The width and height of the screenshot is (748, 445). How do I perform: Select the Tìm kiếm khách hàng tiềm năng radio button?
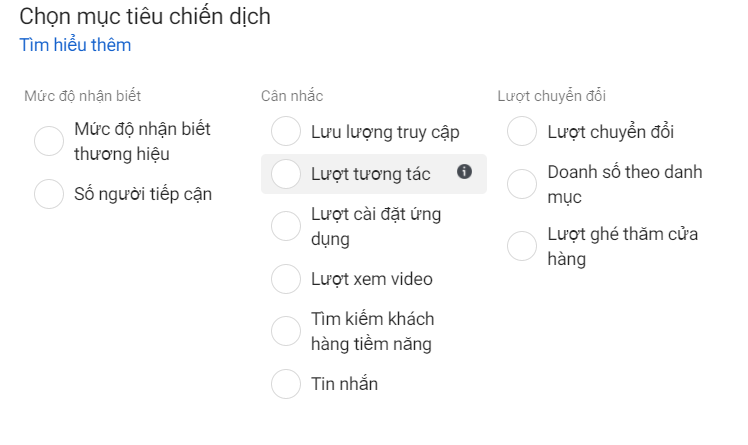point(286,331)
